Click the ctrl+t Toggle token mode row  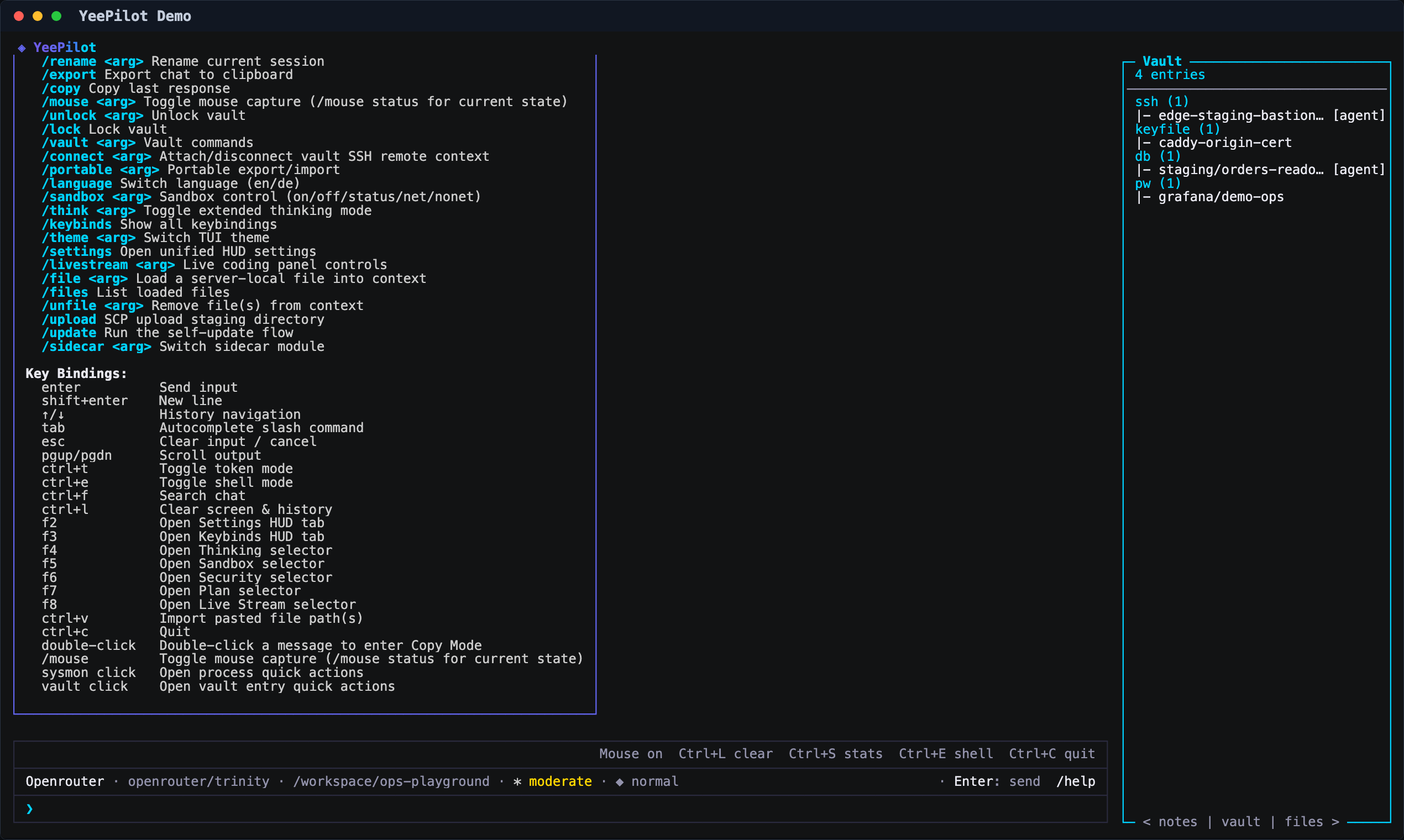coord(167,469)
